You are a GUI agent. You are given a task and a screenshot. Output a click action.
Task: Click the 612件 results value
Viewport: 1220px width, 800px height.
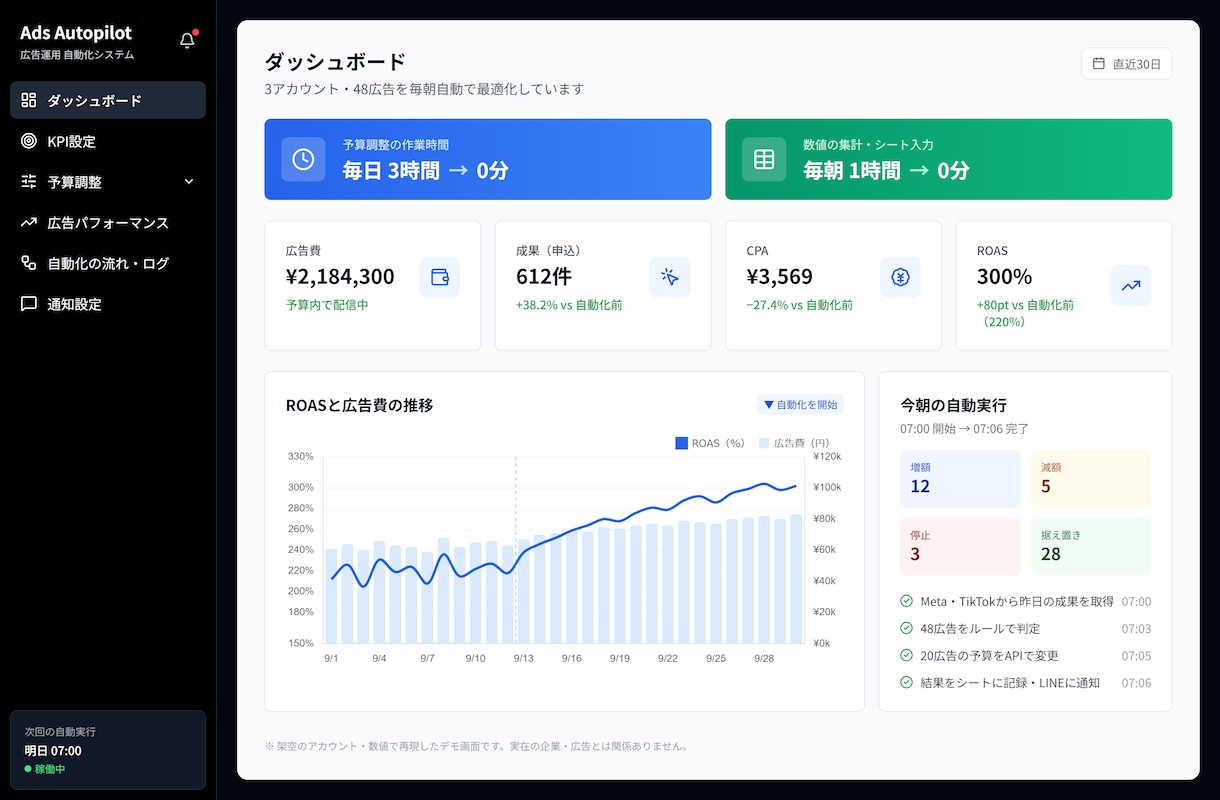544,276
